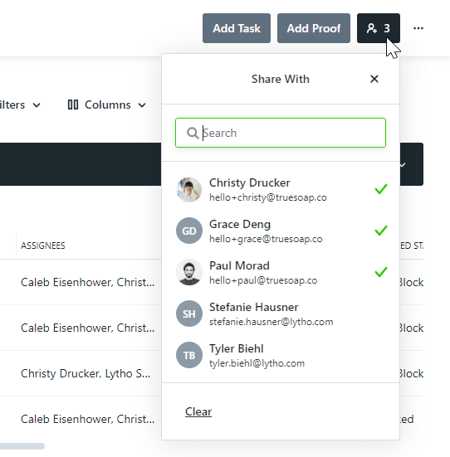450x457 pixels.
Task: Uncheck Paul Morad's green checkmark
Action: click(381, 272)
